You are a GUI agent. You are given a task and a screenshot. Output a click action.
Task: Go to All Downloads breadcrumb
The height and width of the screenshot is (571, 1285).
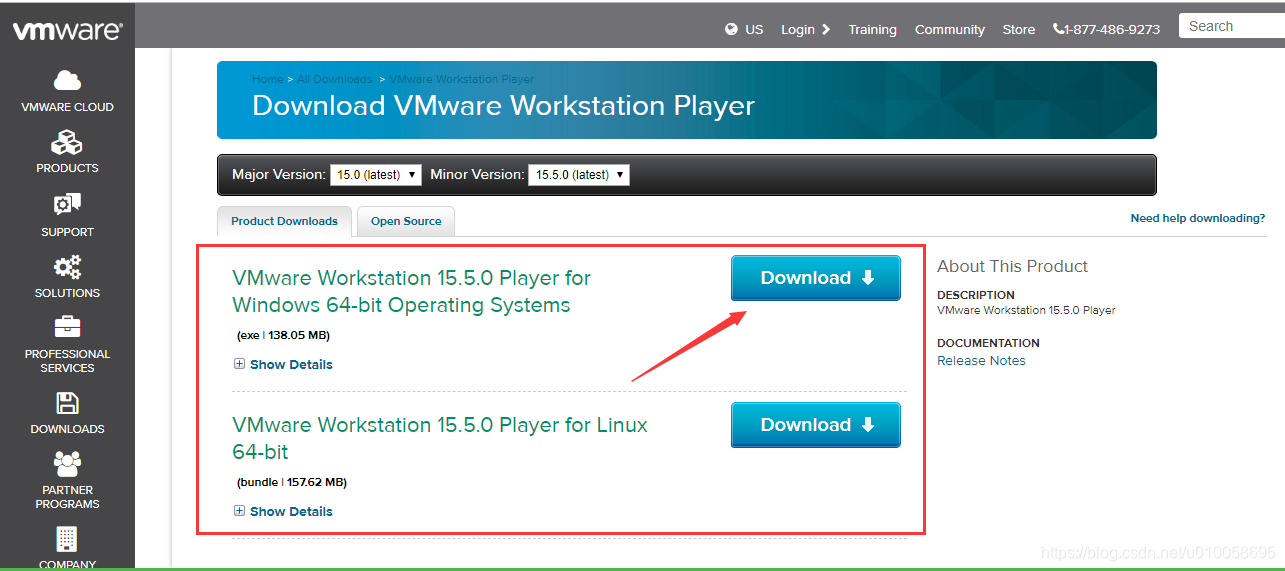[334, 79]
